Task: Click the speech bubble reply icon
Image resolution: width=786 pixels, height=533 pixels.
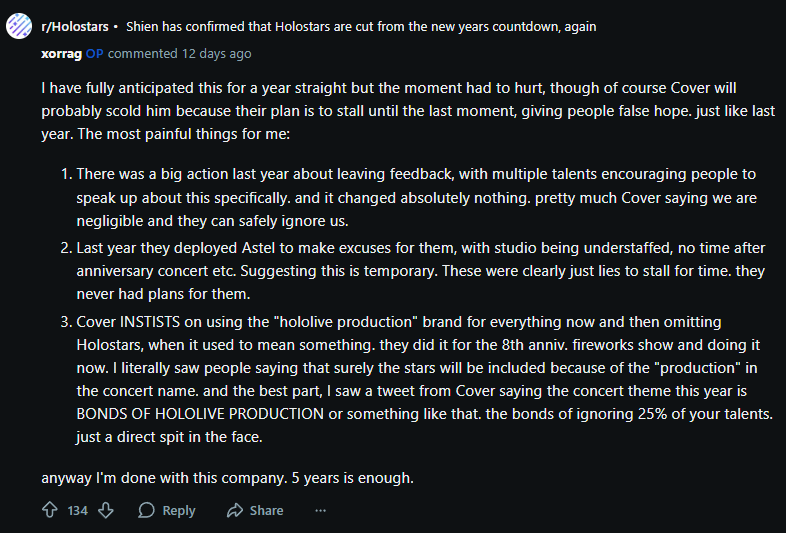Action: point(147,510)
